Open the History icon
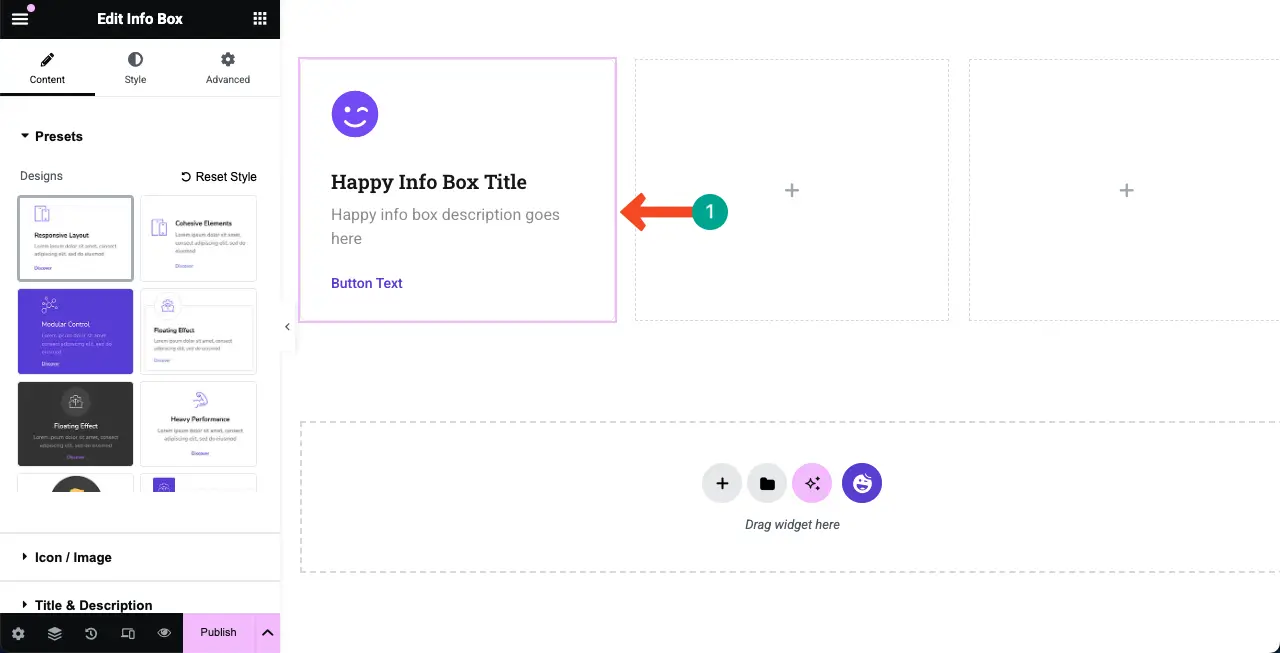Image resolution: width=1280 pixels, height=653 pixels. 91,633
